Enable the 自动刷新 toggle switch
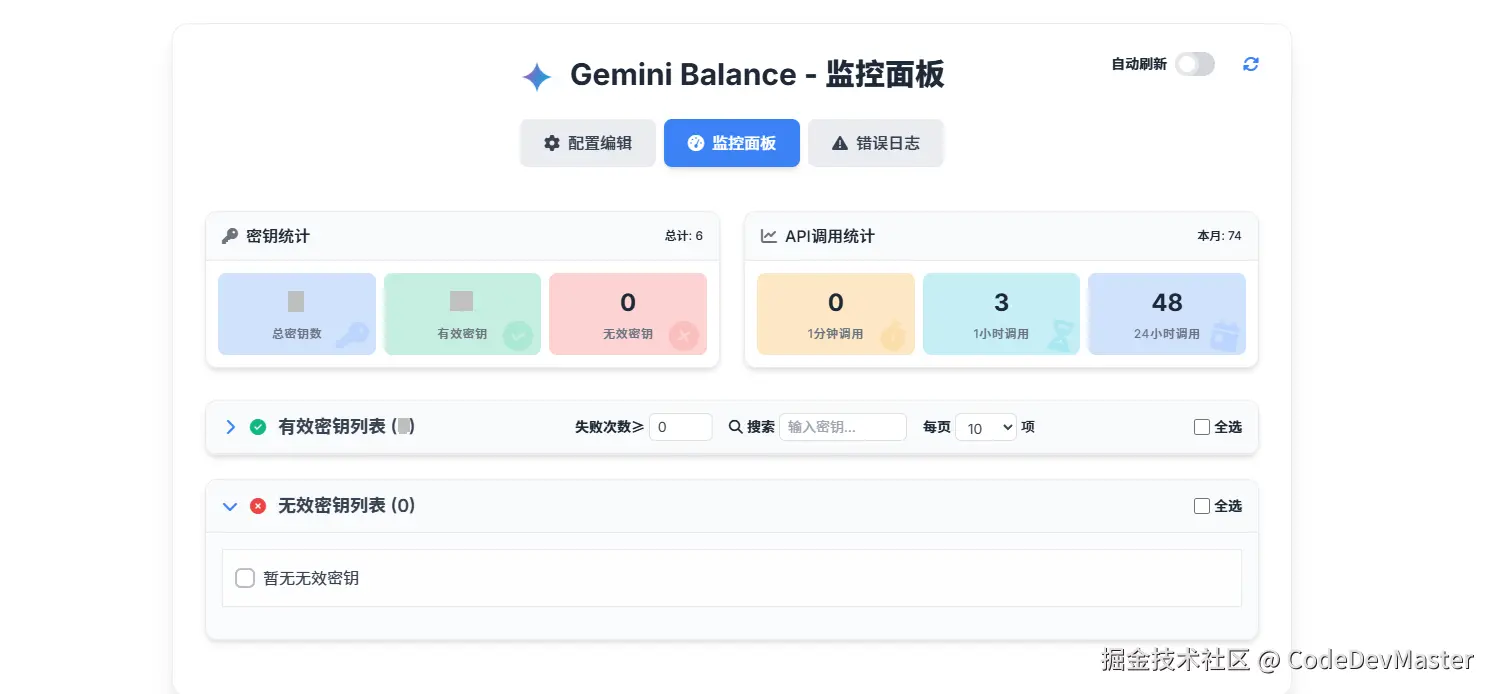 pyautogui.click(x=1195, y=63)
